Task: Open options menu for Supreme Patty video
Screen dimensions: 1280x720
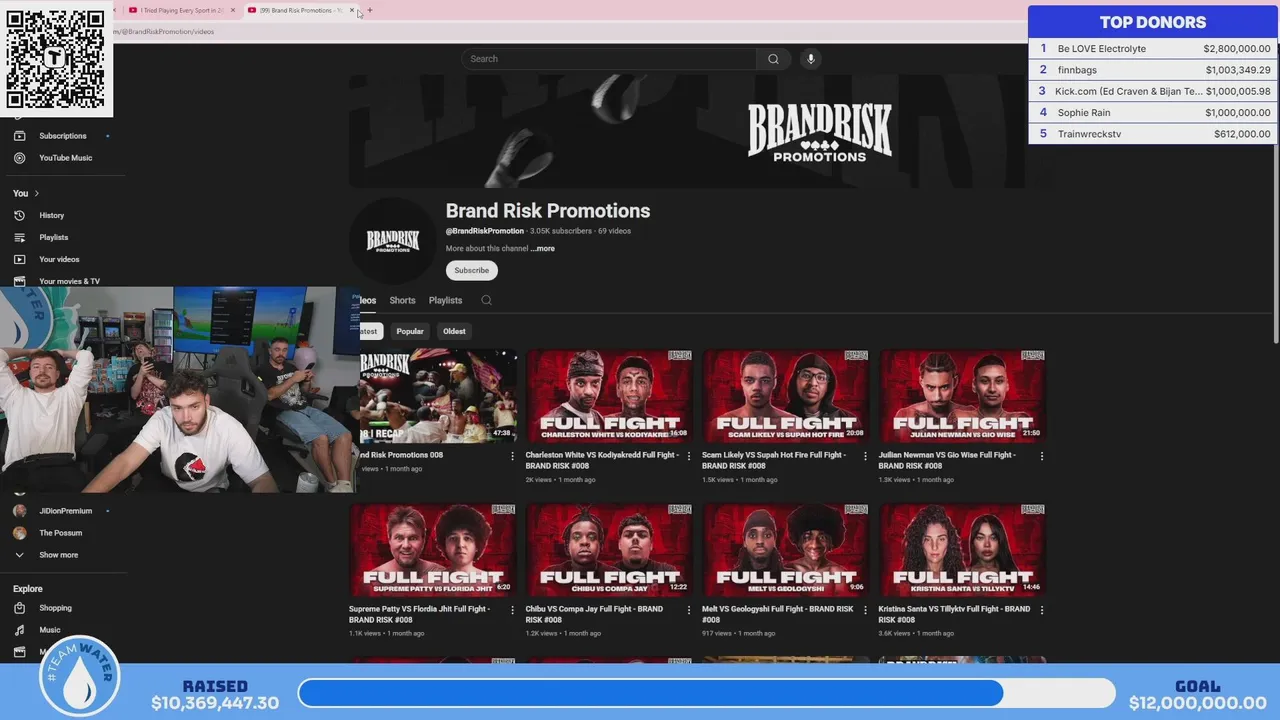Action: tap(512, 610)
